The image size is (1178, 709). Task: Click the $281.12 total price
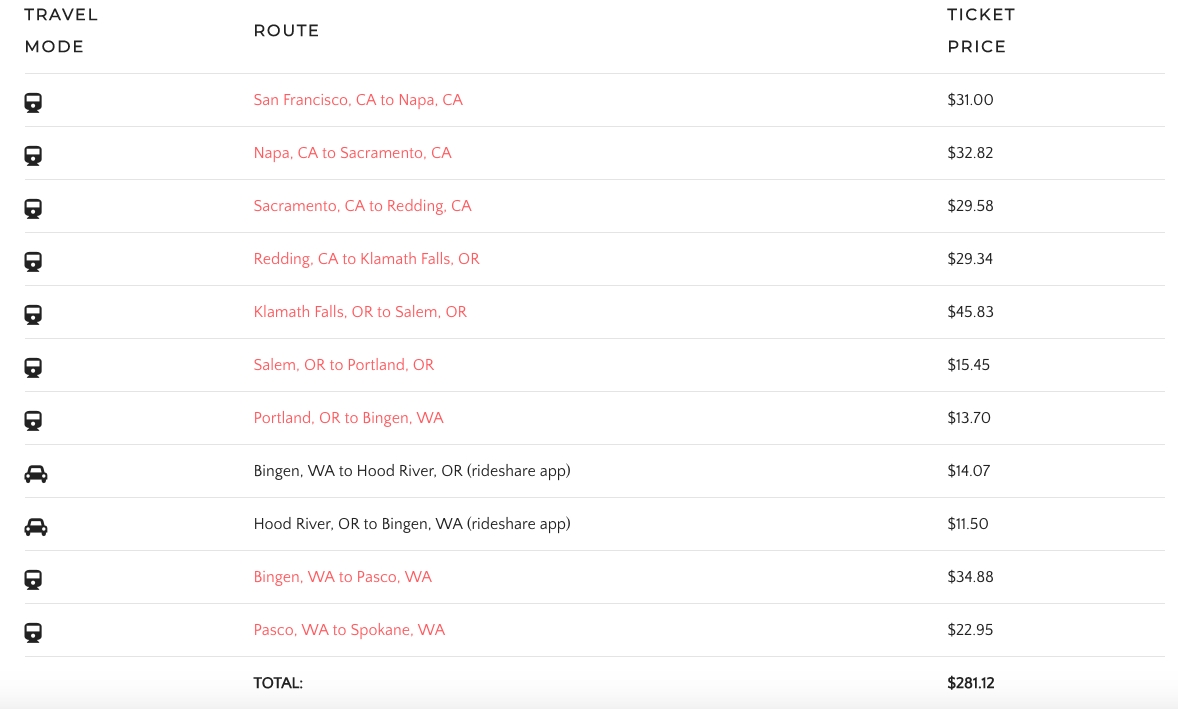pos(970,684)
